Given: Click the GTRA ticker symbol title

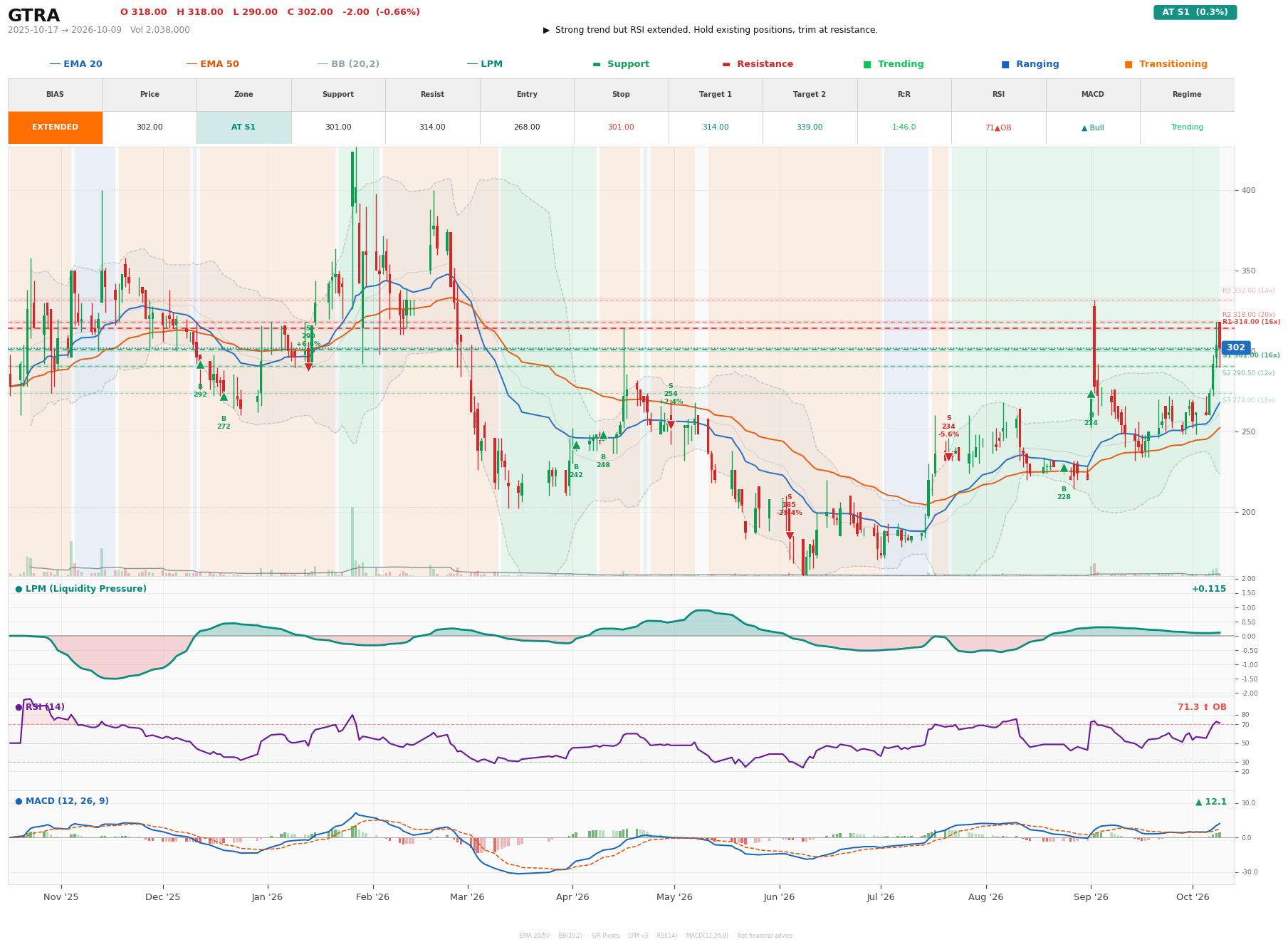Looking at the screenshot, I should tap(33, 15).
